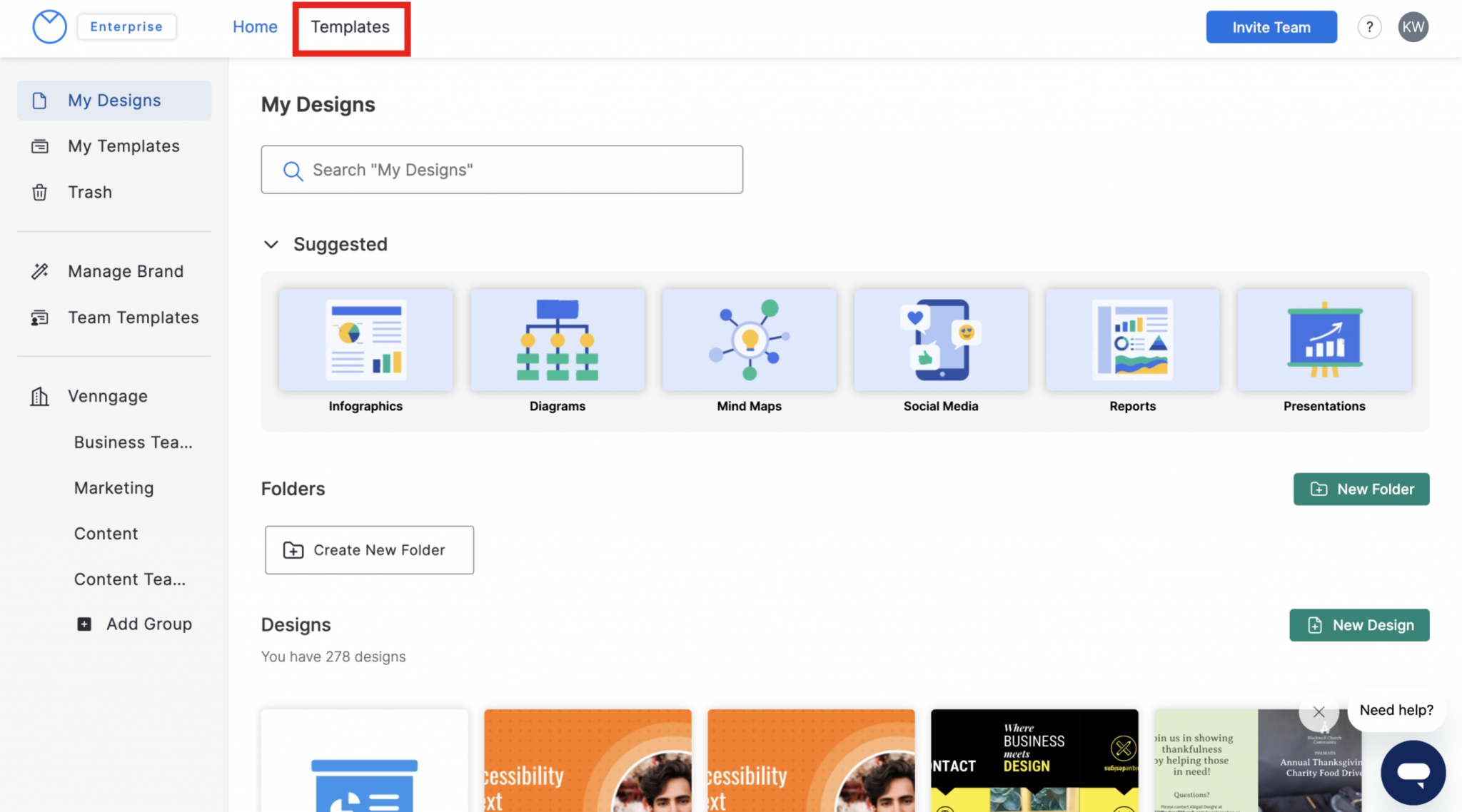The width and height of the screenshot is (1462, 812).
Task: Click the Invite Team button
Action: [1271, 27]
